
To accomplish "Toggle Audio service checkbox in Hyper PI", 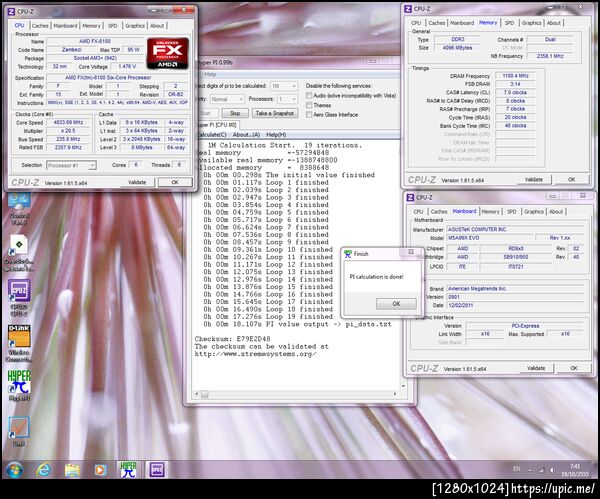I will tap(309, 95).
